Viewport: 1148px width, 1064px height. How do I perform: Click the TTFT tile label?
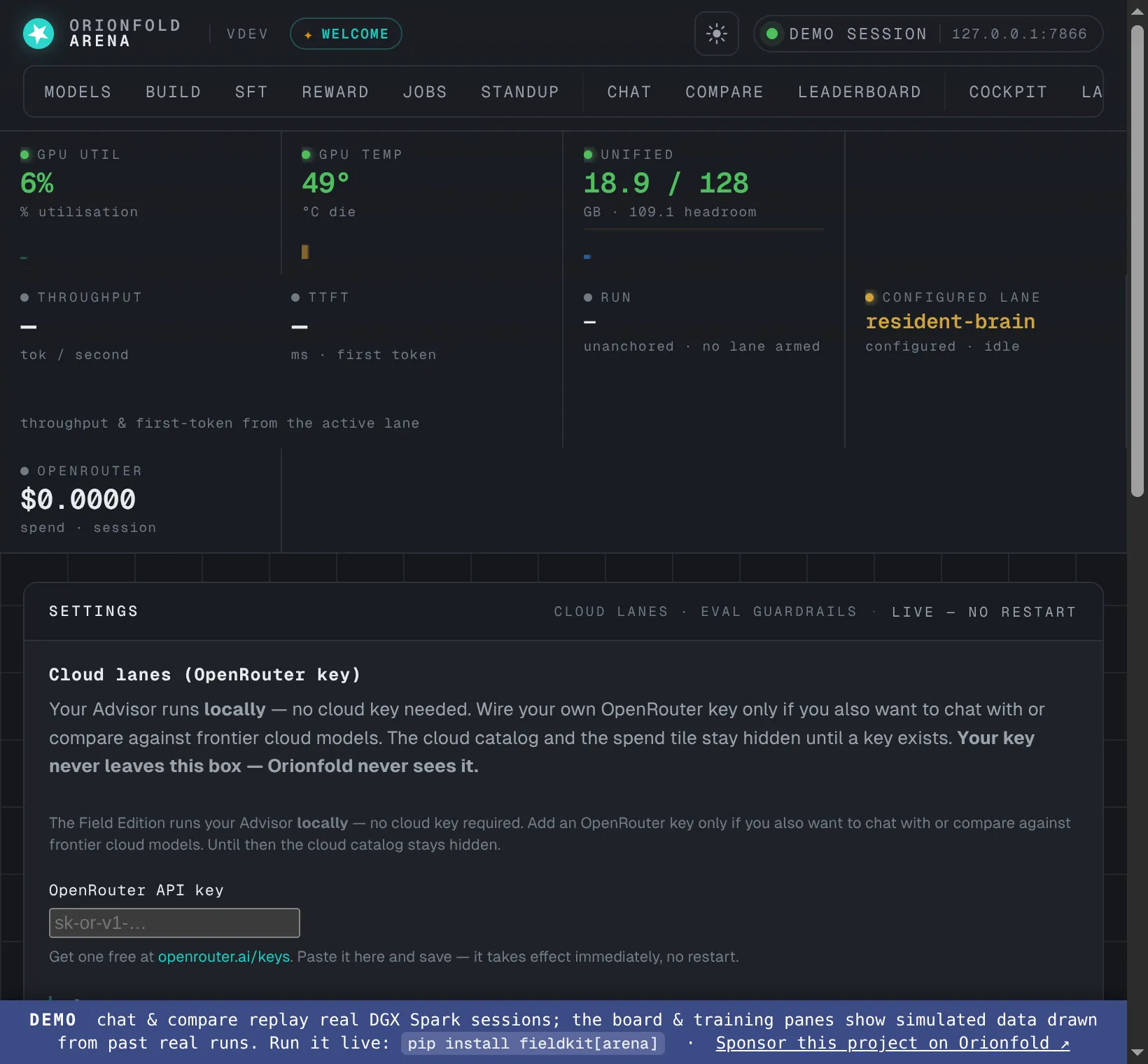click(x=328, y=297)
